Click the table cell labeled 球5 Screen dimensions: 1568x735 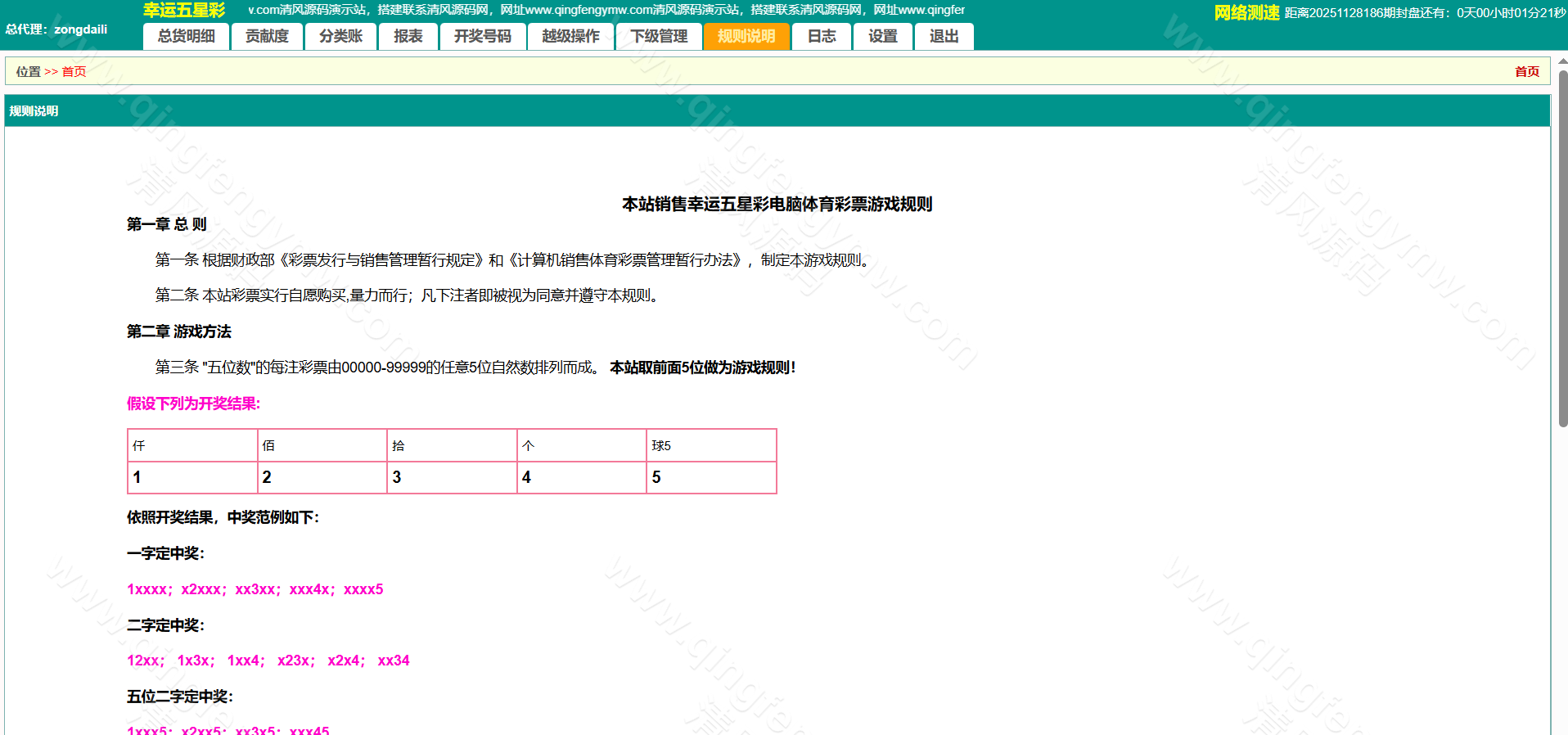tap(710, 446)
